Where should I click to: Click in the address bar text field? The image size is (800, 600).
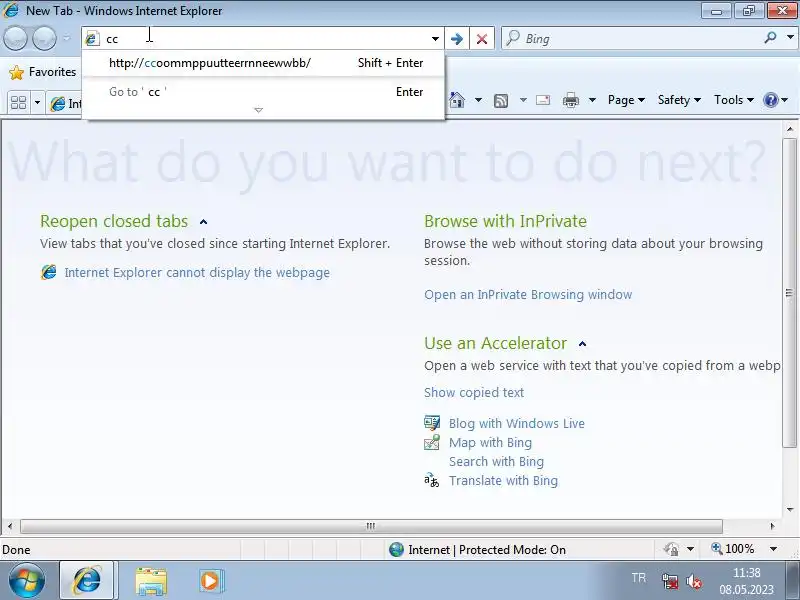coord(265,39)
